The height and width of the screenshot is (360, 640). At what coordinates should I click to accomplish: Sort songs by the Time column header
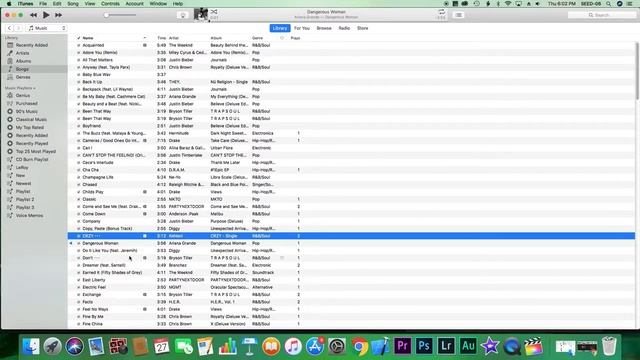tap(162, 38)
